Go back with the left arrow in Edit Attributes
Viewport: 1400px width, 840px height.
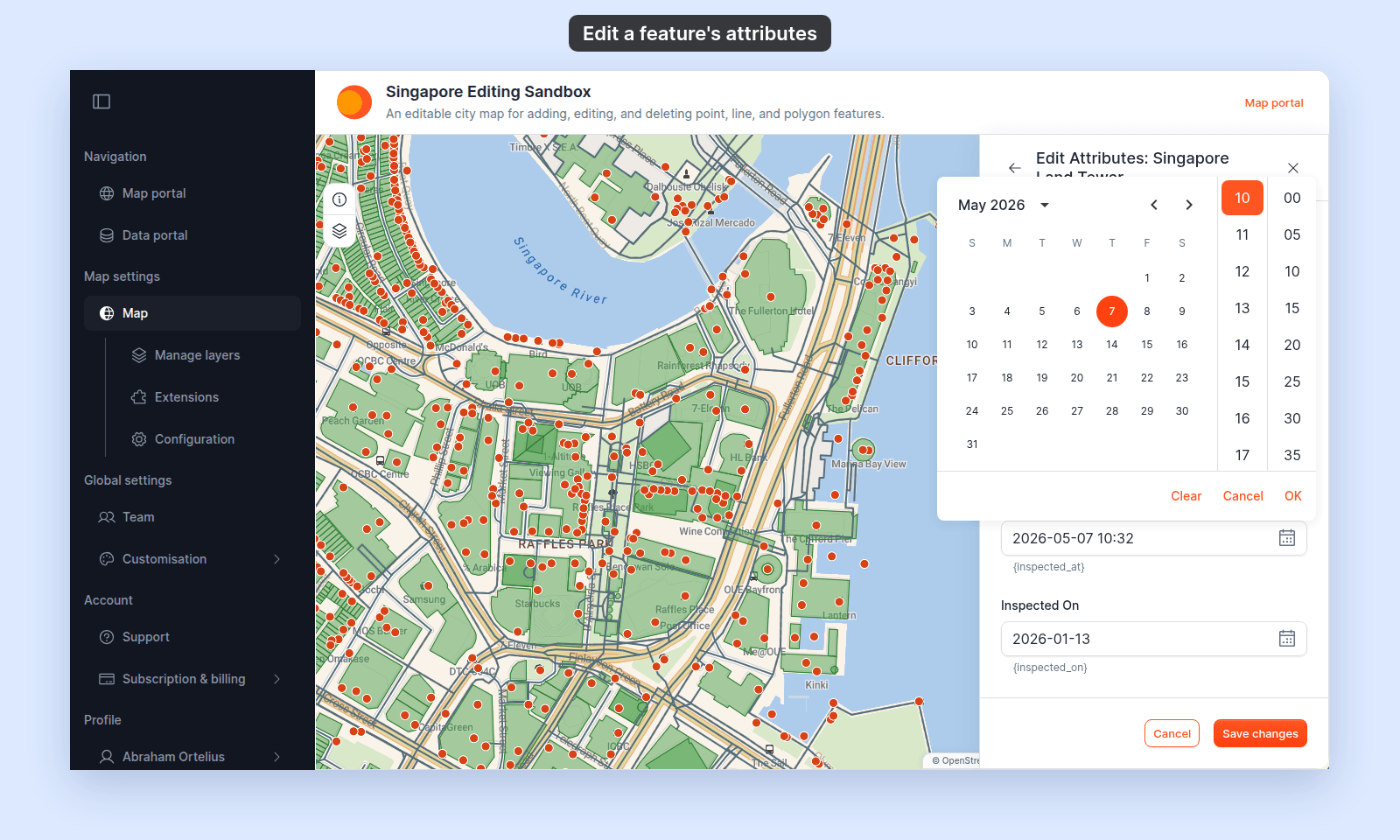click(1015, 168)
